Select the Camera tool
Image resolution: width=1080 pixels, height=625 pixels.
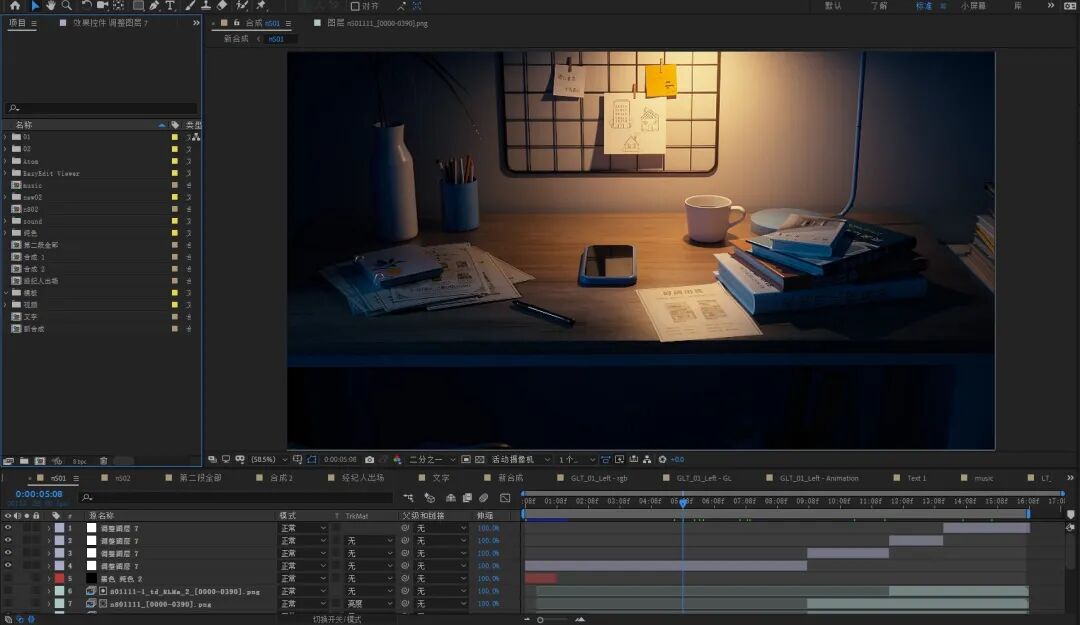(103, 5)
